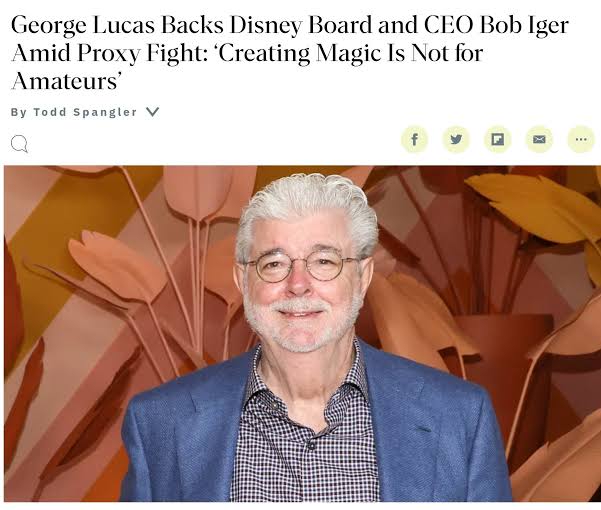601x510 pixels.
Task: Show additional share choices three dots
Action: click(x=581, y=139)
